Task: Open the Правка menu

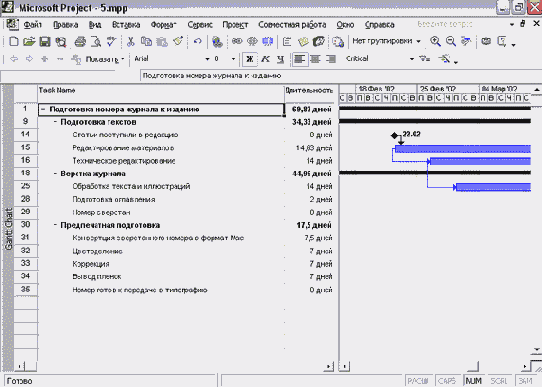Action: 66,25
